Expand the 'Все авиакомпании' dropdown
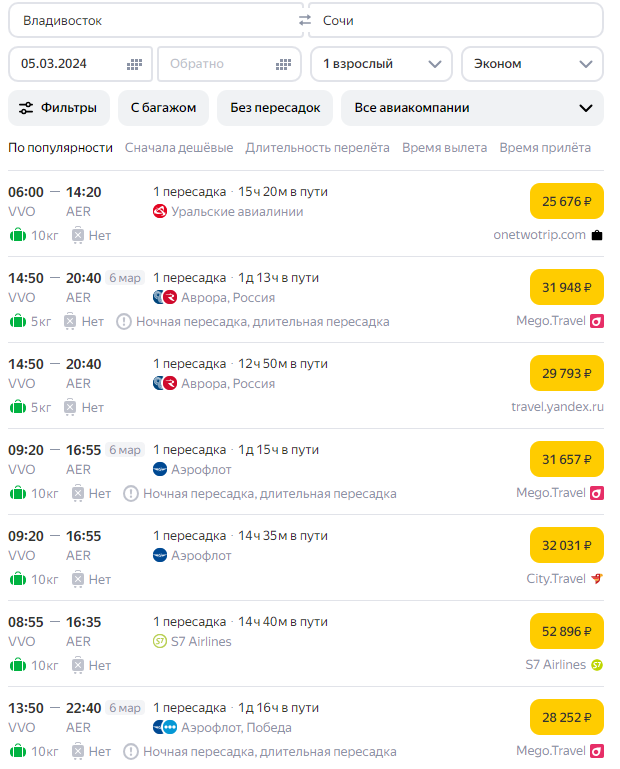Image resolution: width=620 pixels, height=769 pixels. (472, 108)
